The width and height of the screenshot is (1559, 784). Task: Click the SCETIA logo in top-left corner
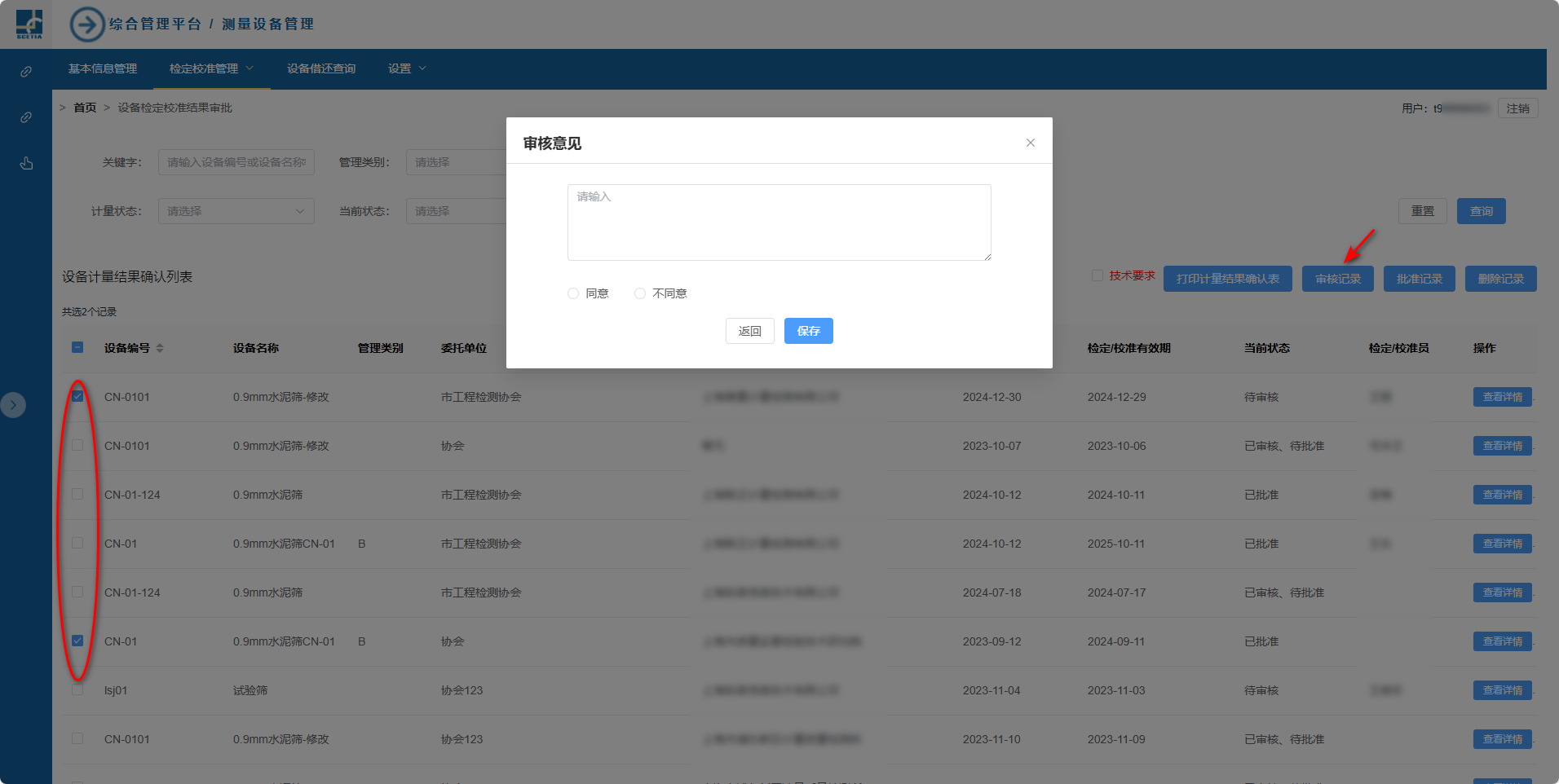(29, 24)
